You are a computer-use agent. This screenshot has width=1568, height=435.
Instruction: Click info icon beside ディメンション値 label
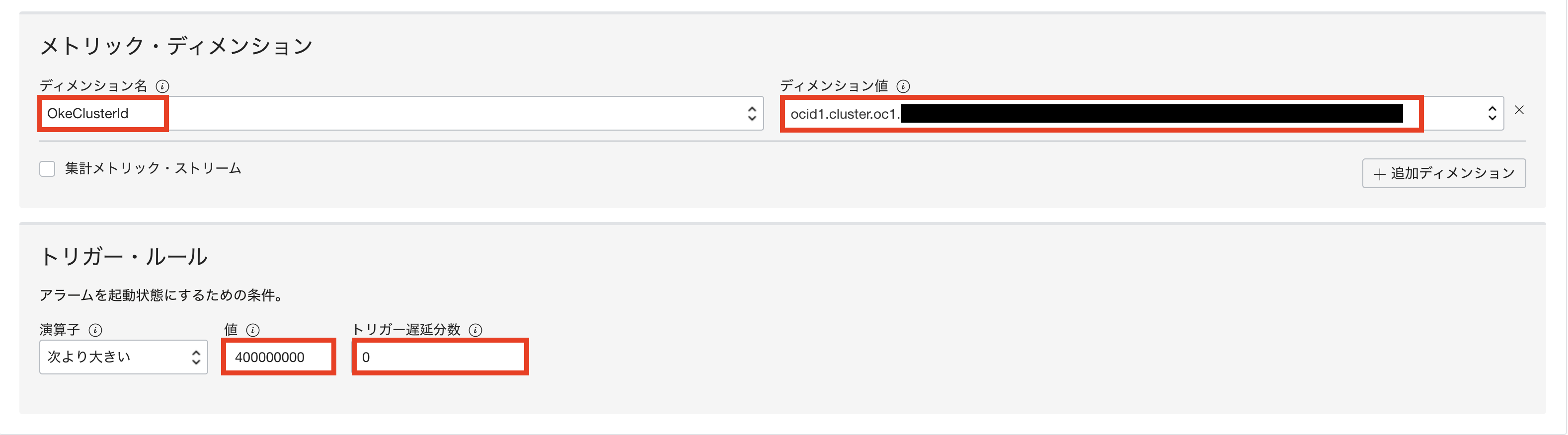coord(903,86)
